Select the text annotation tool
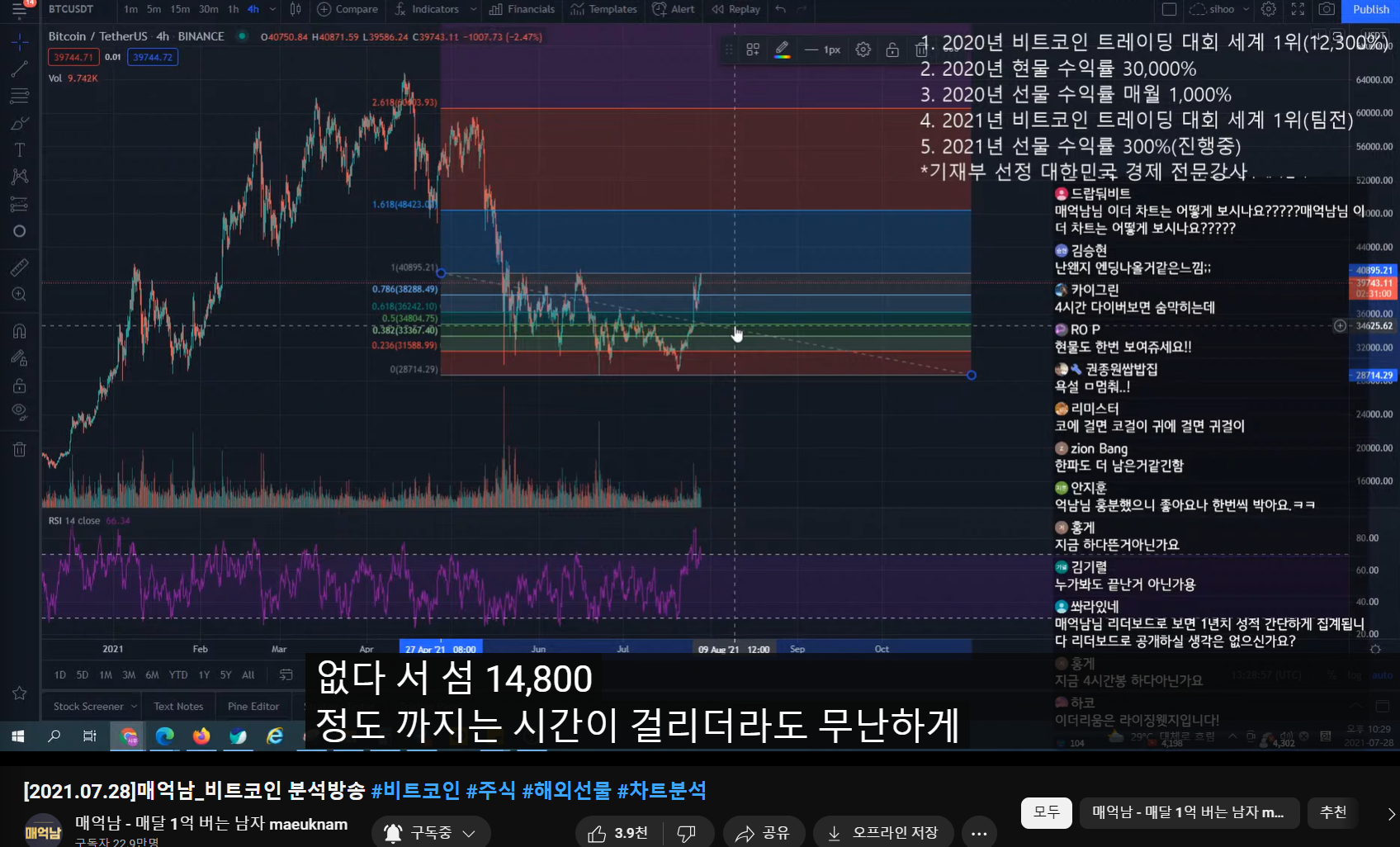1400x847 pixels. point(20,150)
